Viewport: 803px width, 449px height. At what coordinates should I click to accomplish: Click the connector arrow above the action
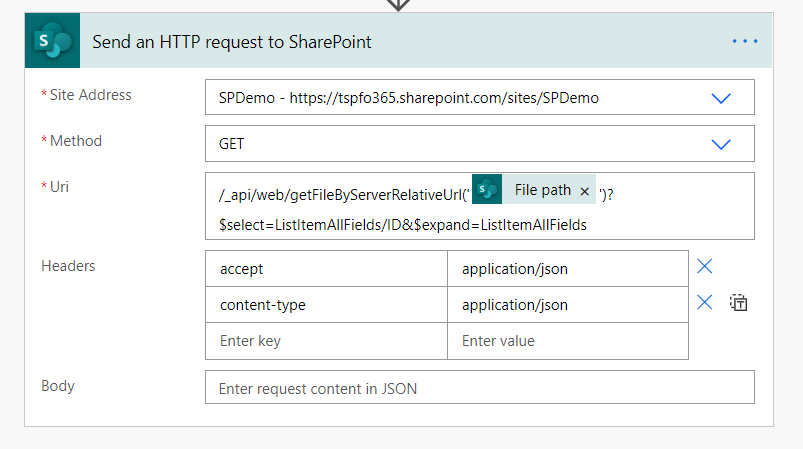pos(399,5)
